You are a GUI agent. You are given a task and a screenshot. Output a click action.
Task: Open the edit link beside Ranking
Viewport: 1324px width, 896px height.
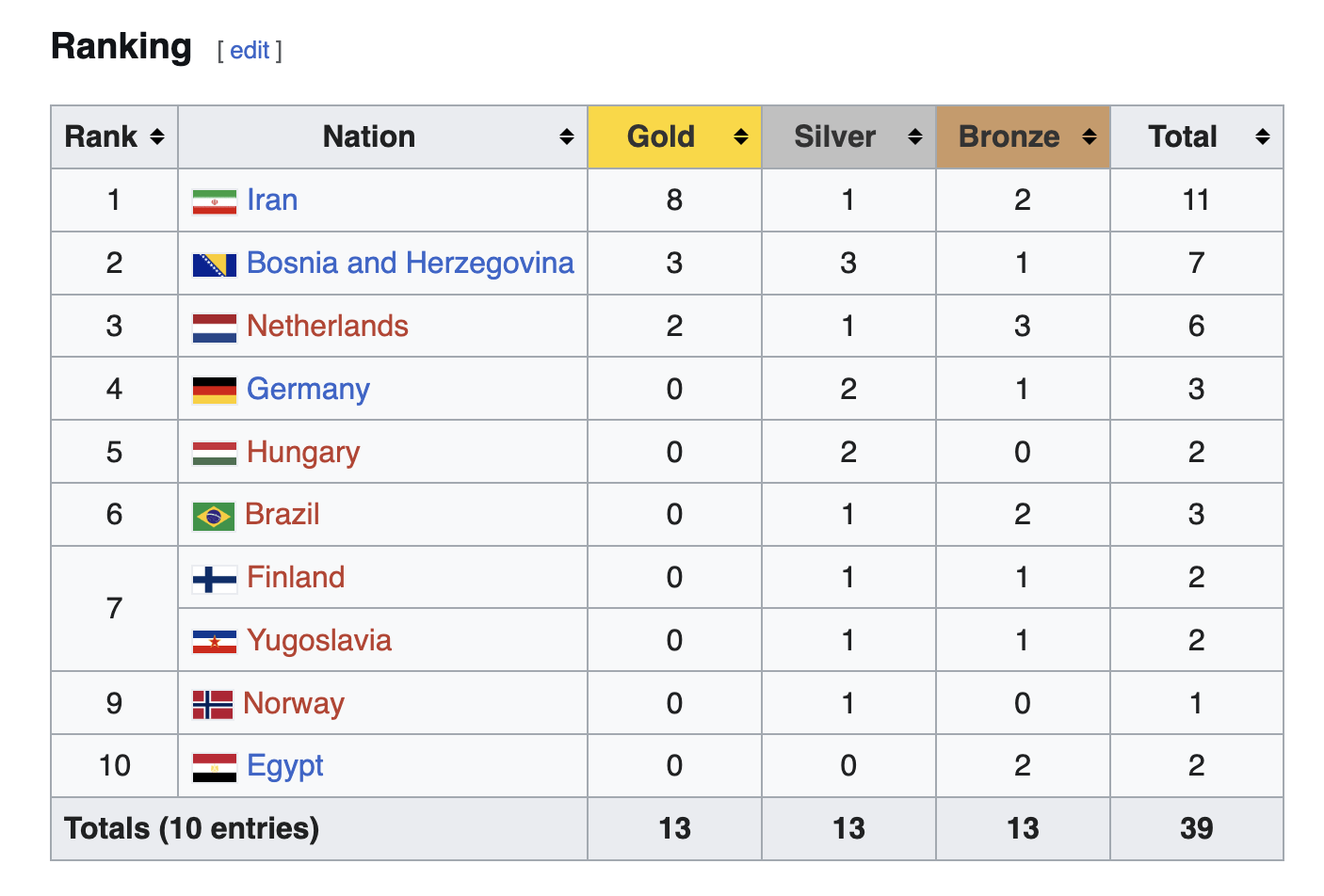click(x=250, y=51)
